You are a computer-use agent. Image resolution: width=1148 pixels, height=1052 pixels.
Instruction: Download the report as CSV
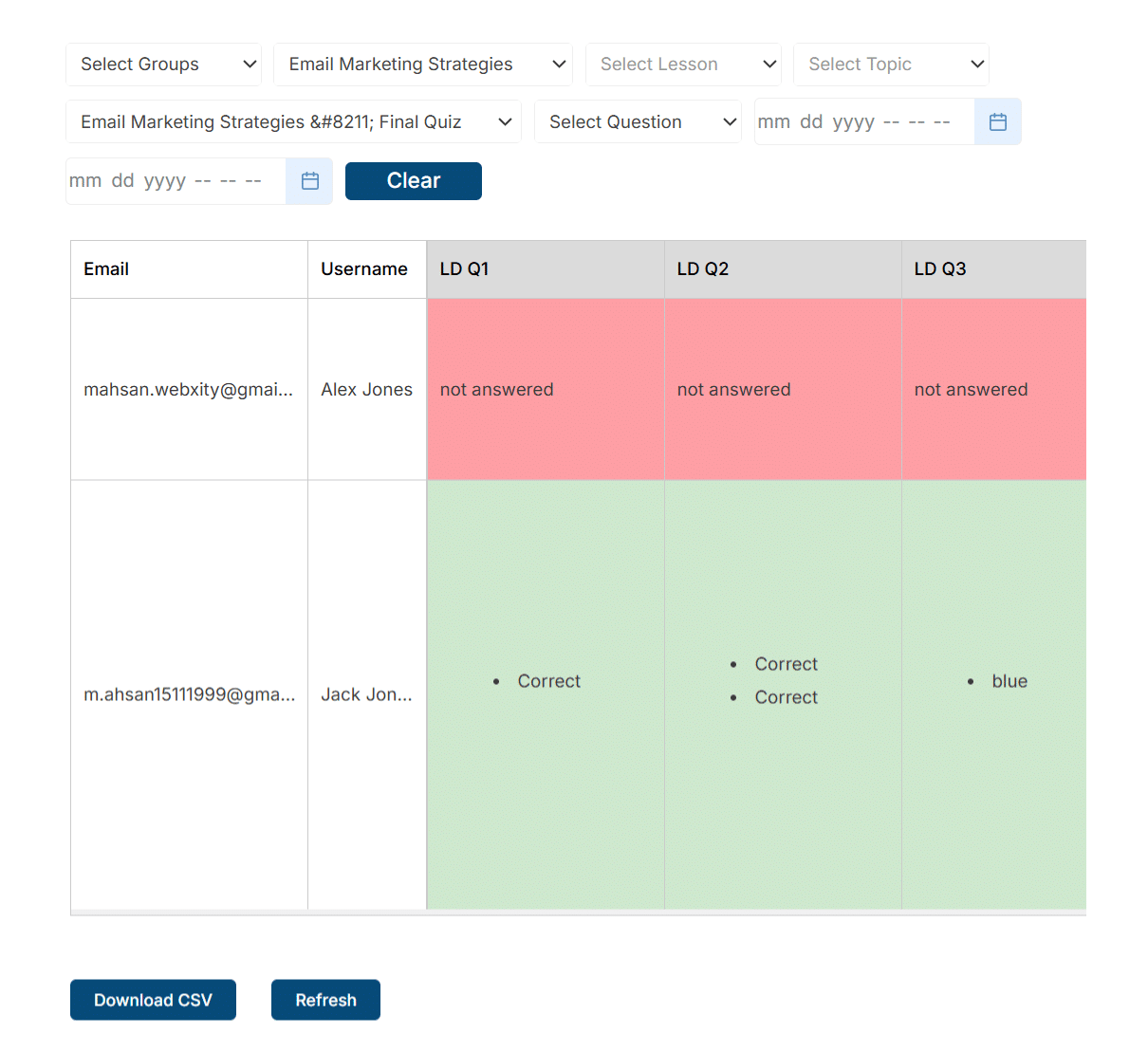[x=153, y=1000]
